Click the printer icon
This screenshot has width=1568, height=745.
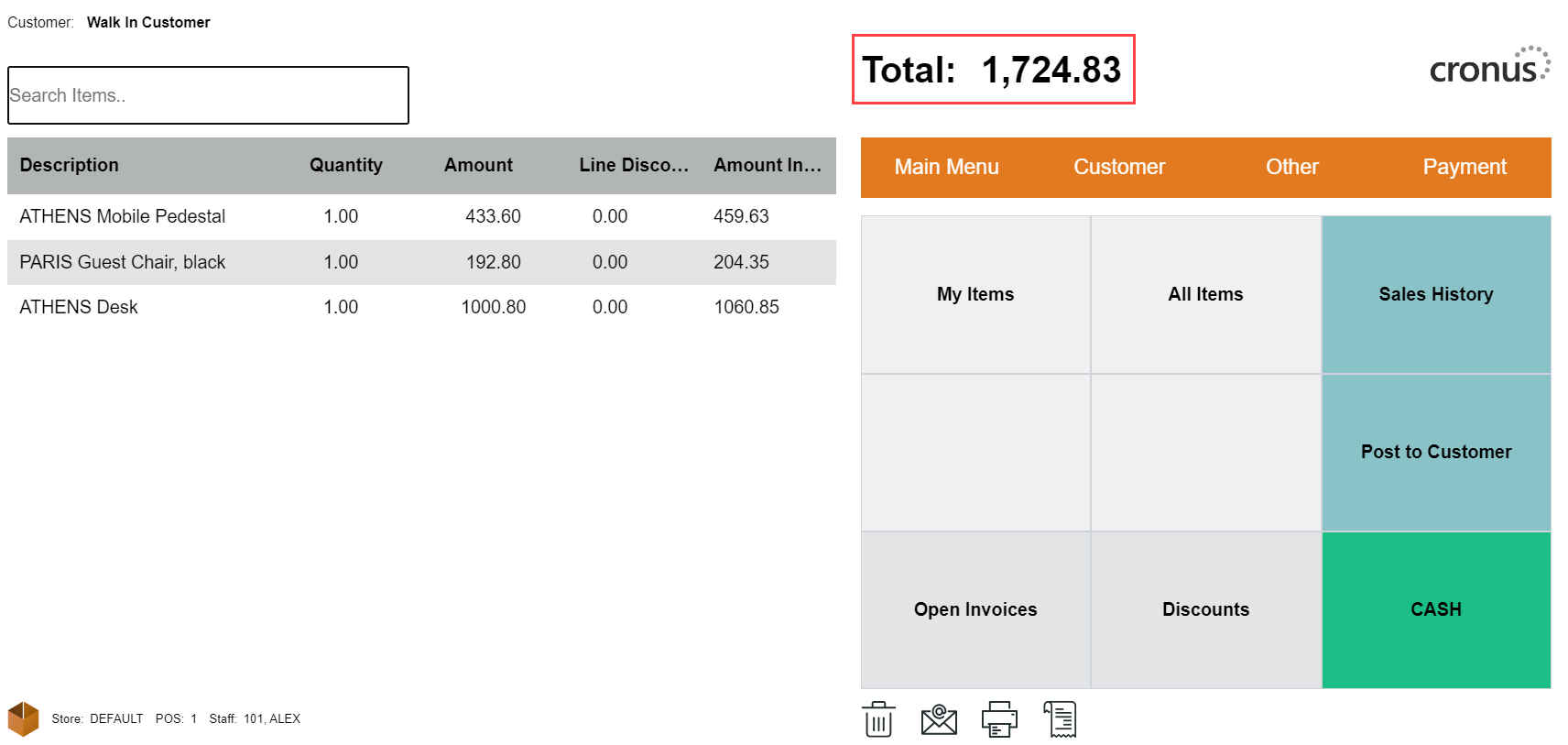coord(999,719)
